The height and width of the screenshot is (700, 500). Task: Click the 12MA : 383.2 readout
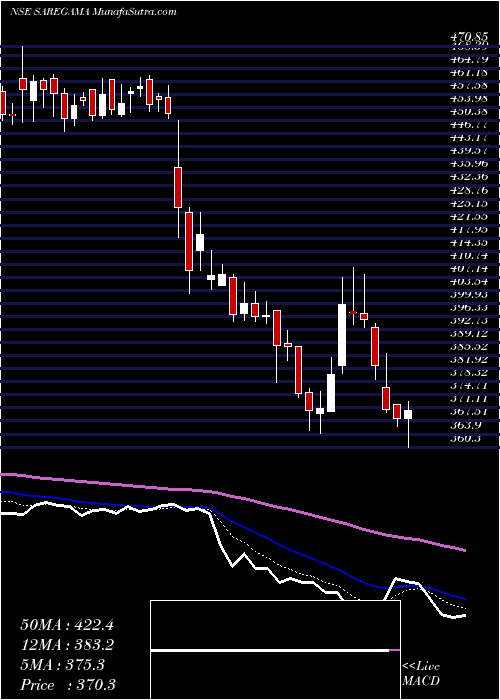[x=67, y=645]
